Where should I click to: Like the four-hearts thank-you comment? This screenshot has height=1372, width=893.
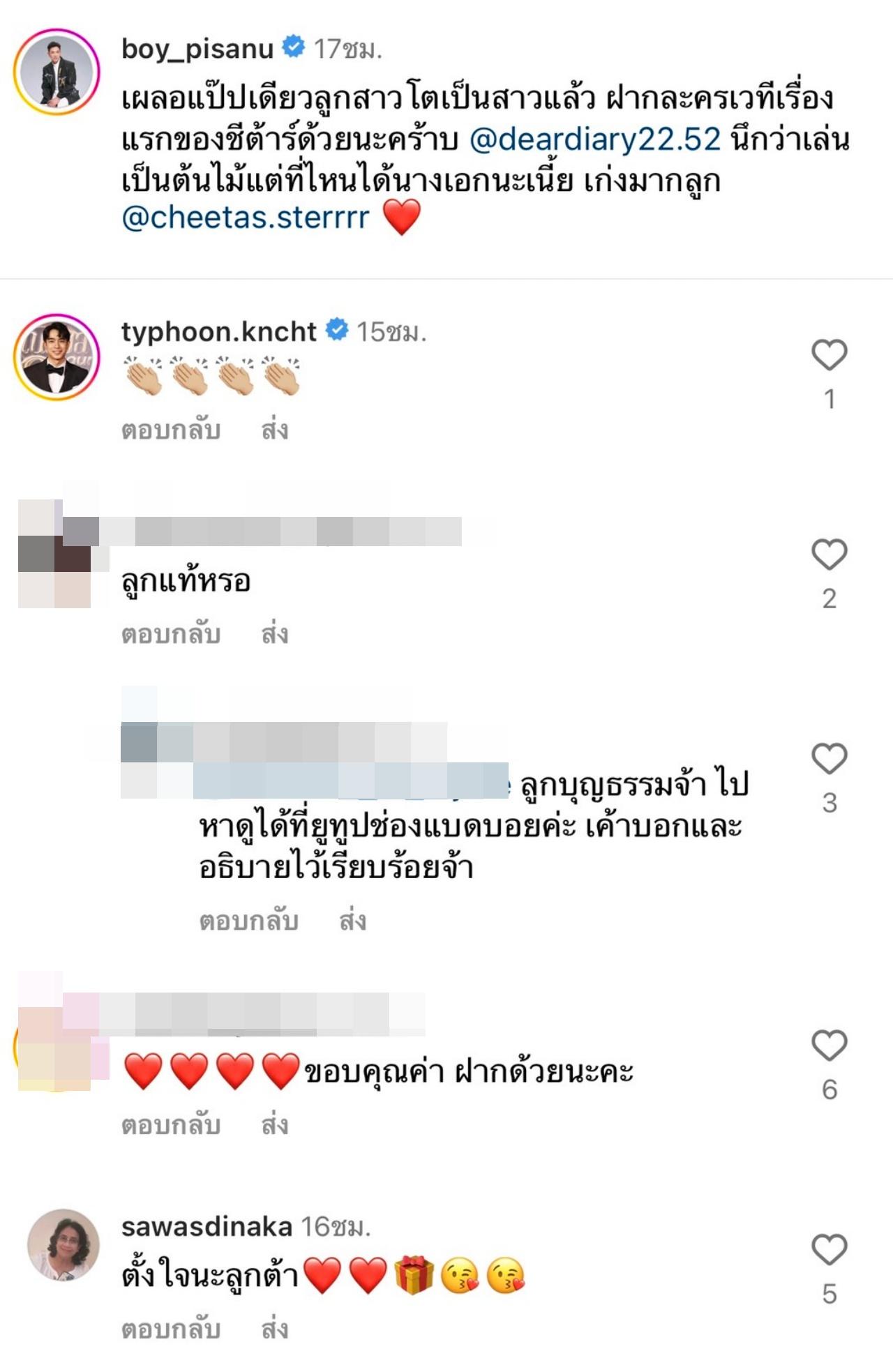[x=829, y=1045]
